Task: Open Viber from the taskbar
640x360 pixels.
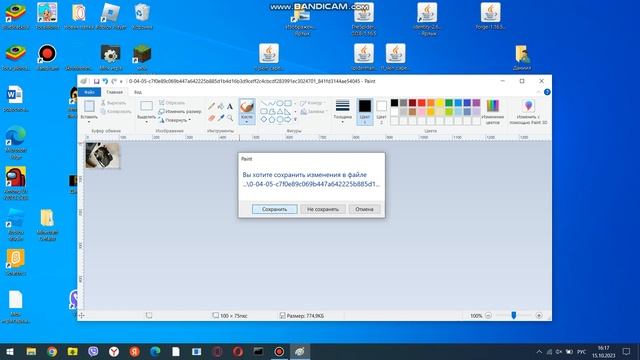Action: [x=93, y=351]
